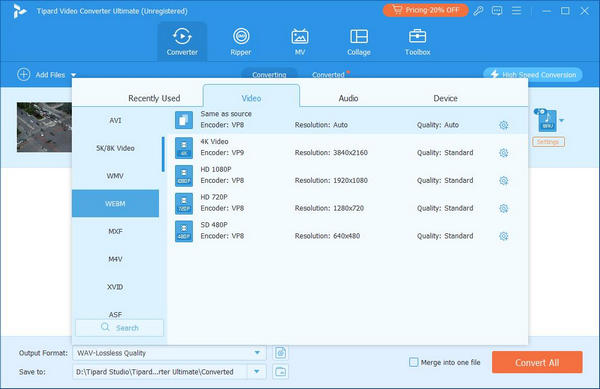Open the MV maker module

tap(300, 41)
